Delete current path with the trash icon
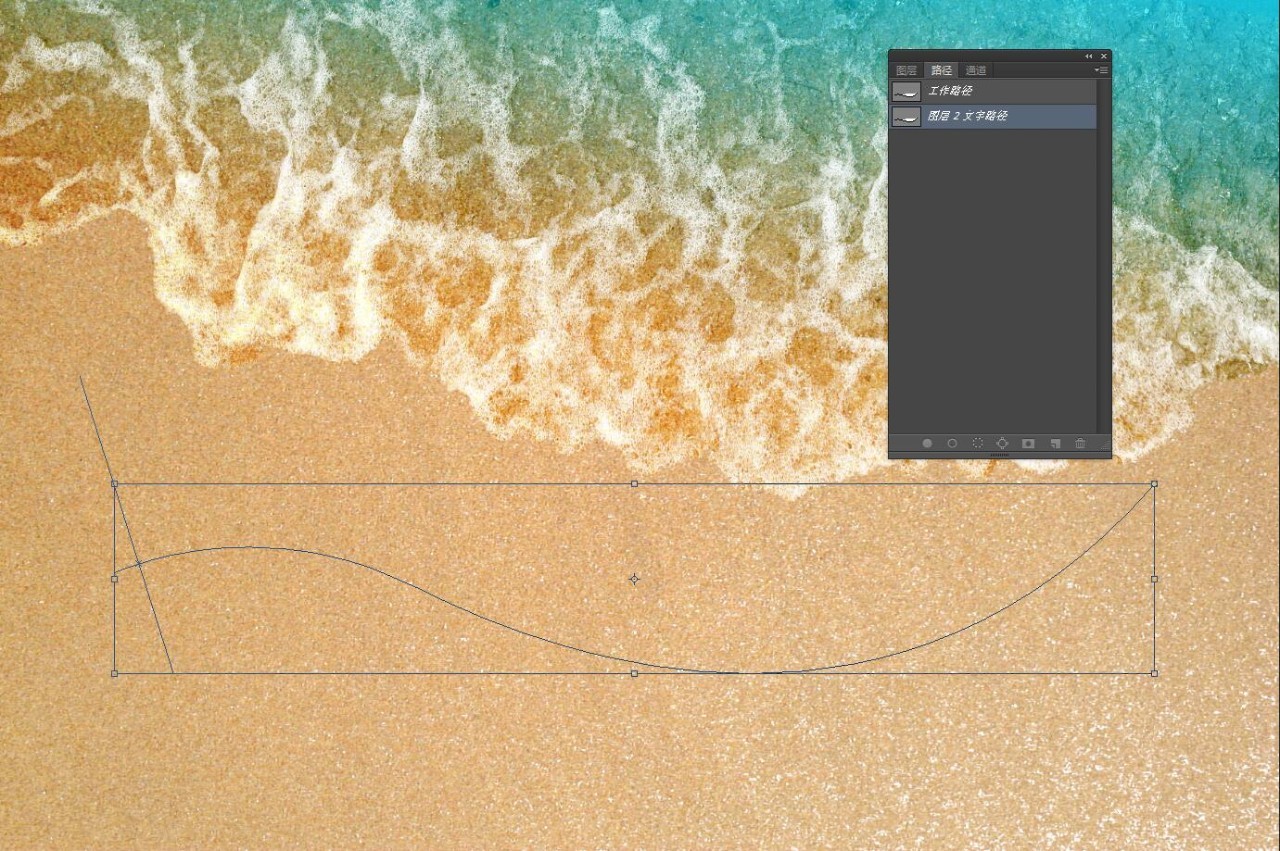Viewport: 1280px width, 851px height. click(1080, 443)
